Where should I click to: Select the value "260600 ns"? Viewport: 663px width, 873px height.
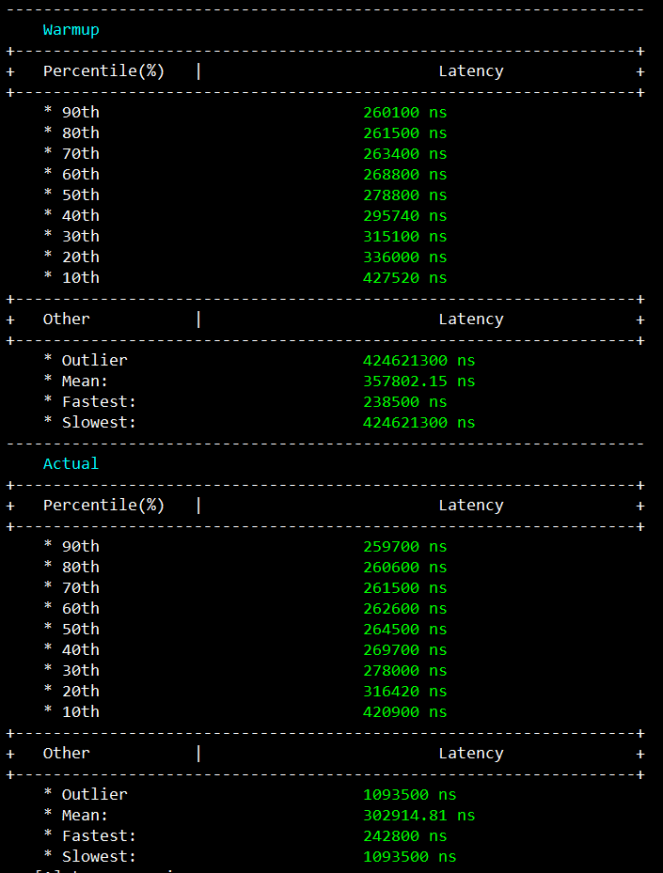click(x=405, y=567)
